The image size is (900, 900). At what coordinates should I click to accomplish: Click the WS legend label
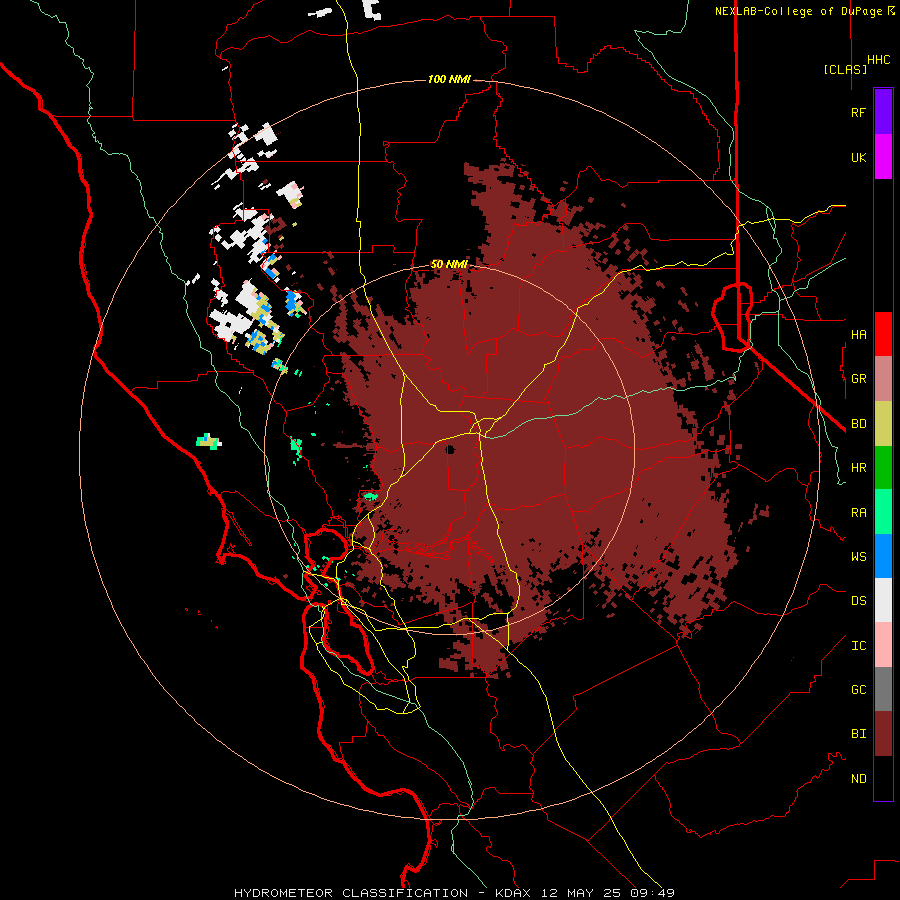(x=858, y=557)
